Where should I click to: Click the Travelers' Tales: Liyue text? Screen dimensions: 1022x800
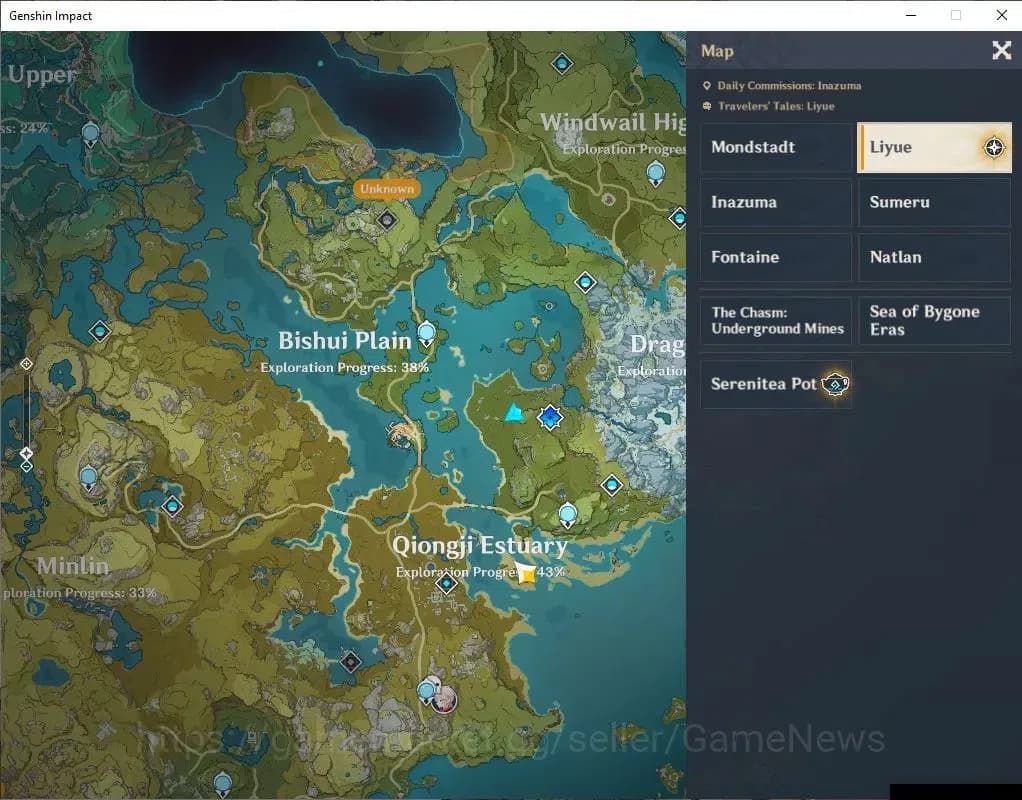click(x=776, y=106)
